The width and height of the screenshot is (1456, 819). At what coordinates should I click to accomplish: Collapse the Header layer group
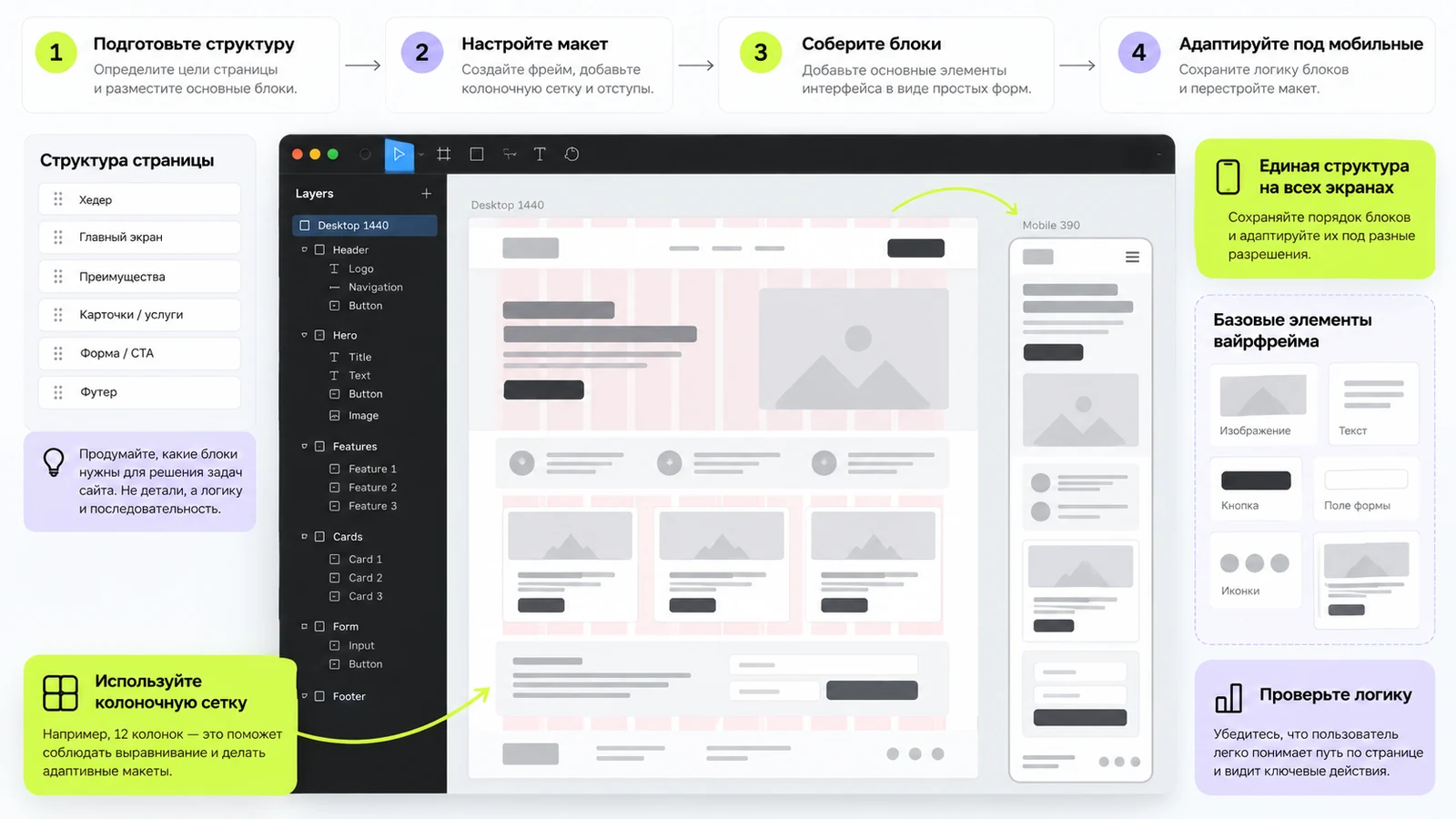click(305, 249)
